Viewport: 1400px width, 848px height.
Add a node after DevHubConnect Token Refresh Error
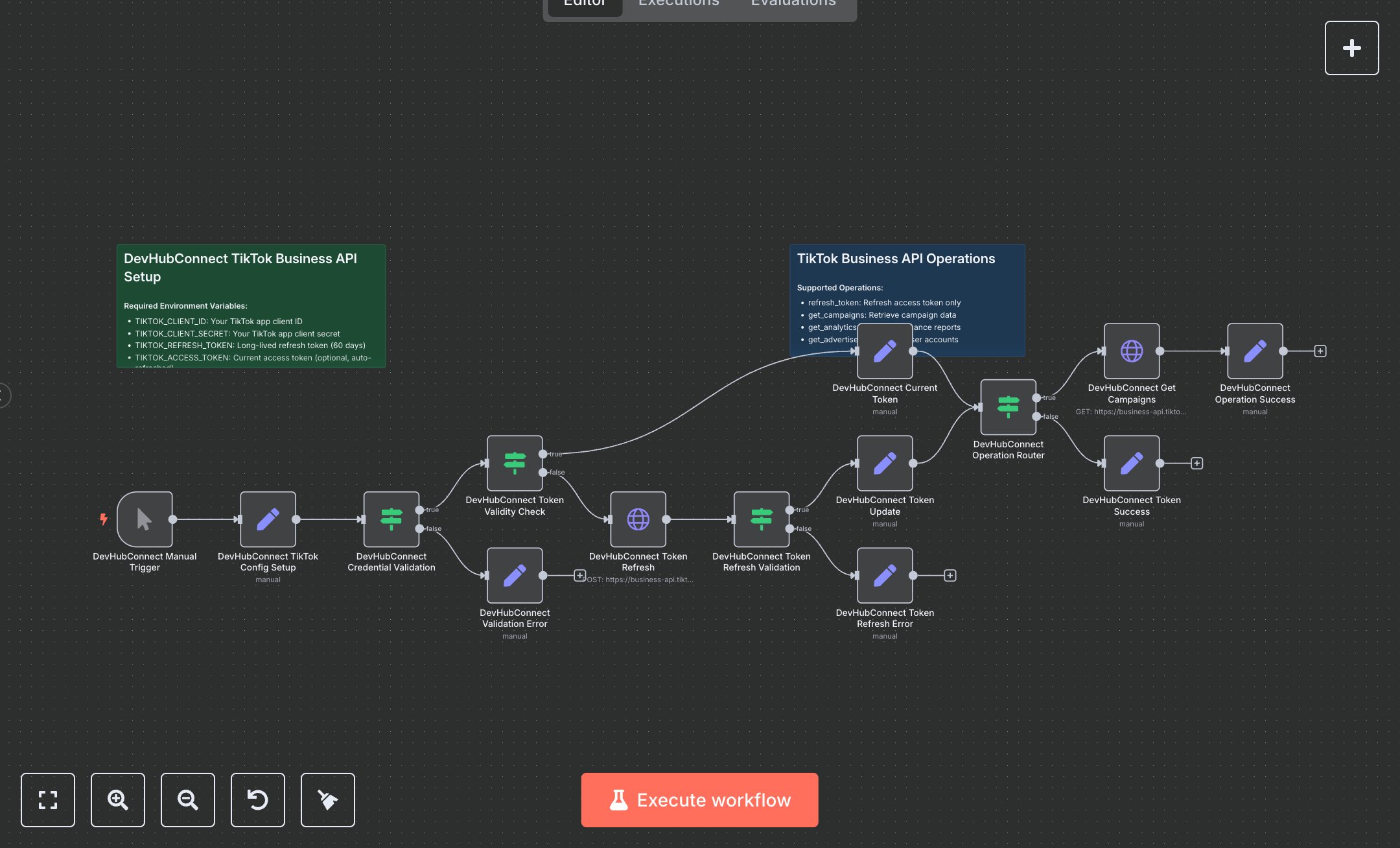pyautogui.click(x=950, y=576)
